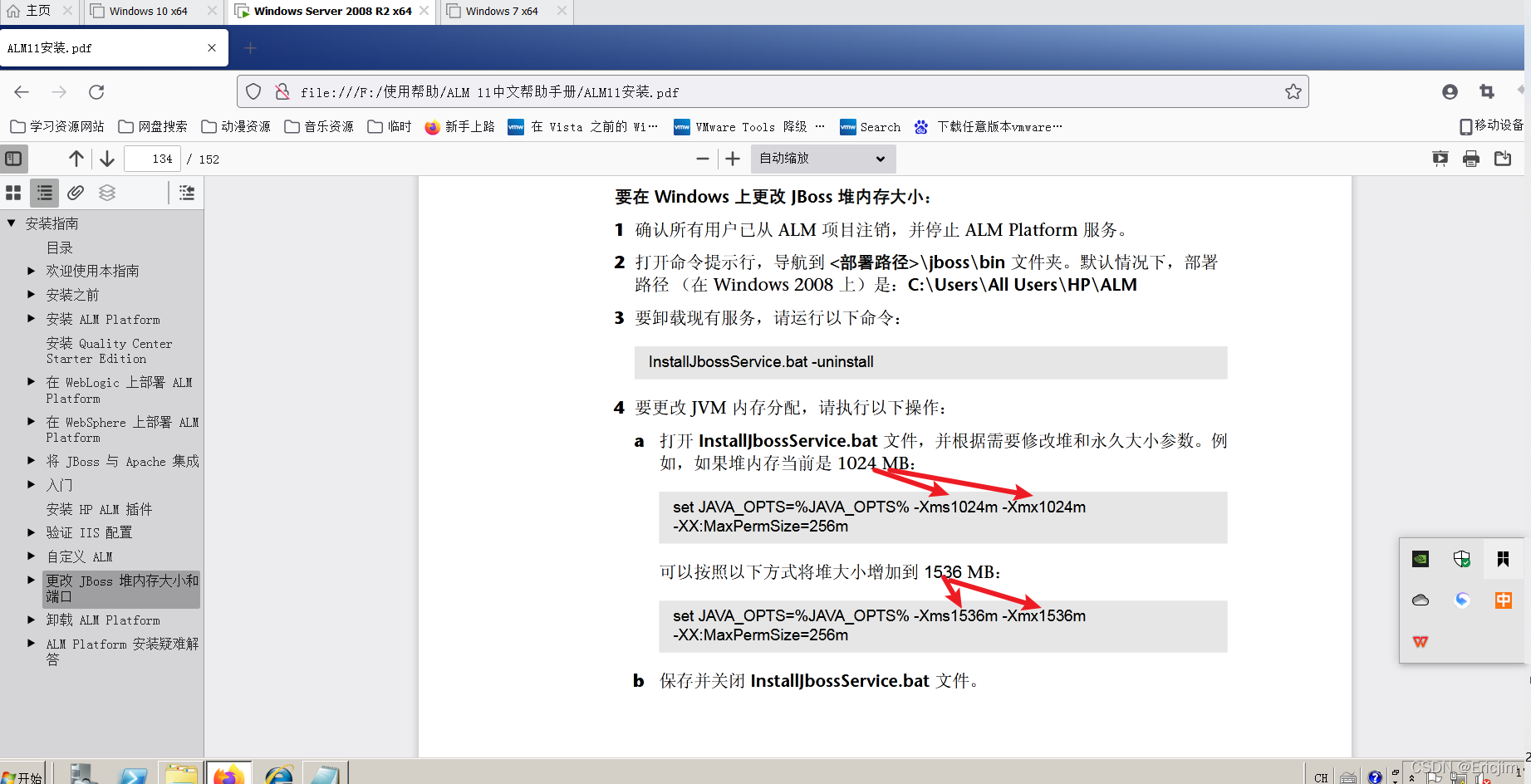The image size is (1531, 784).
Task: Open ALM Platform 安装疑难解答 entry
Action: click(122, 651)
